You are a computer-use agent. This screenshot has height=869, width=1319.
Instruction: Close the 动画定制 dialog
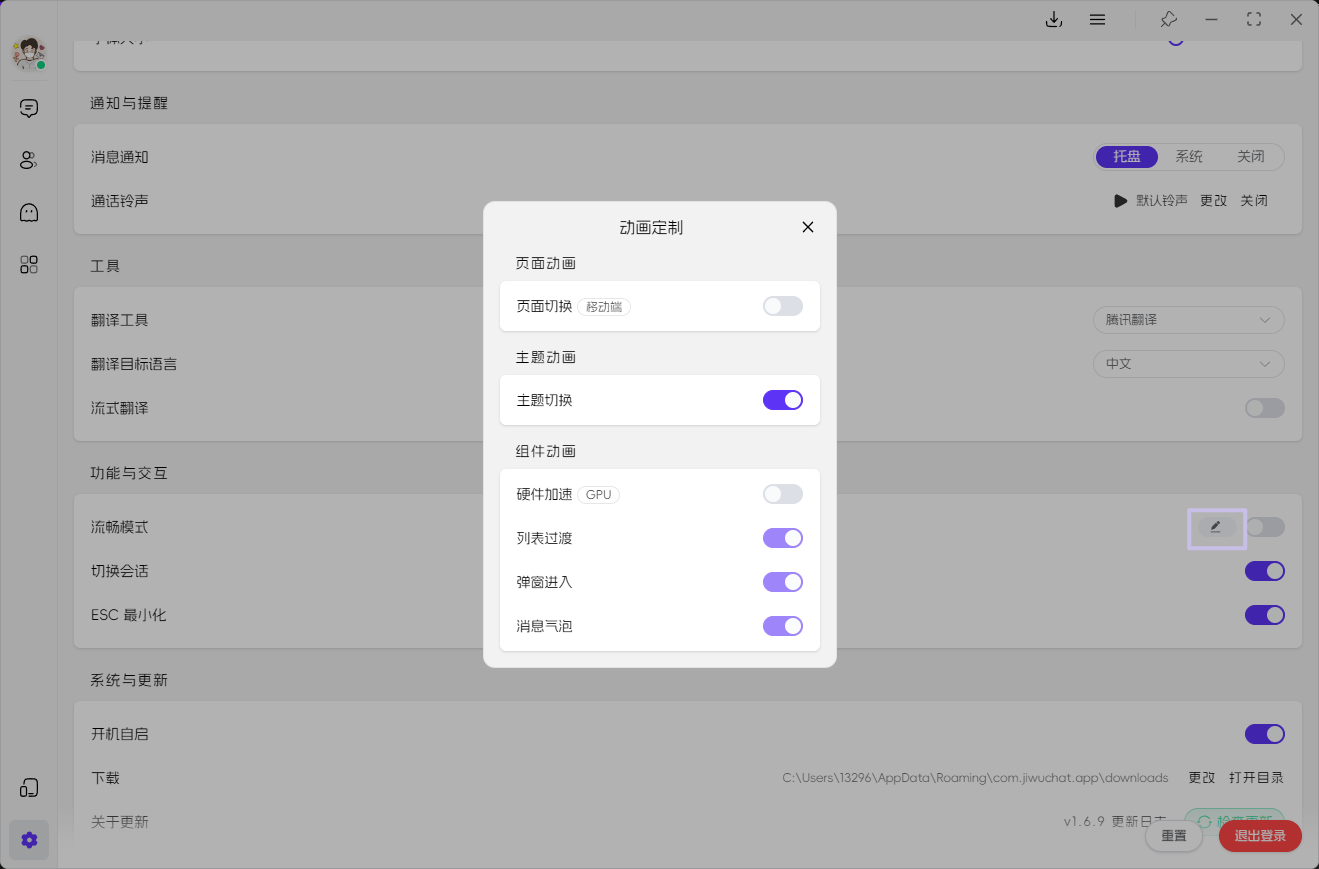click(808, 227)
